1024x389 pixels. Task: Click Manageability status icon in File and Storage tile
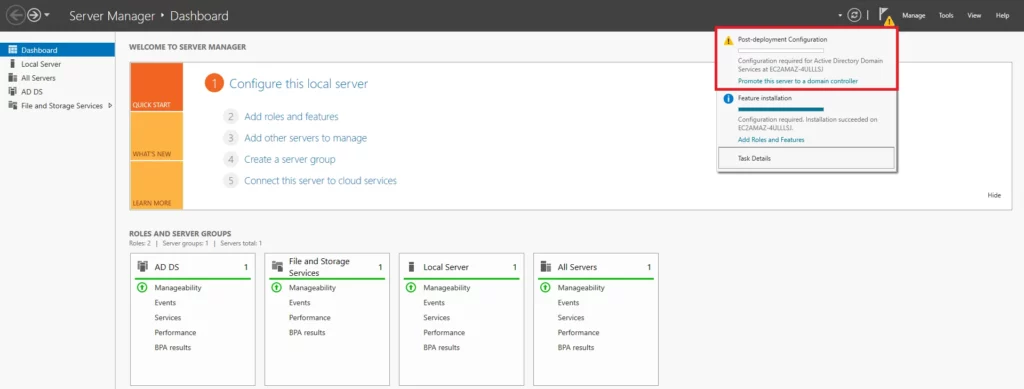click(276, 288)
